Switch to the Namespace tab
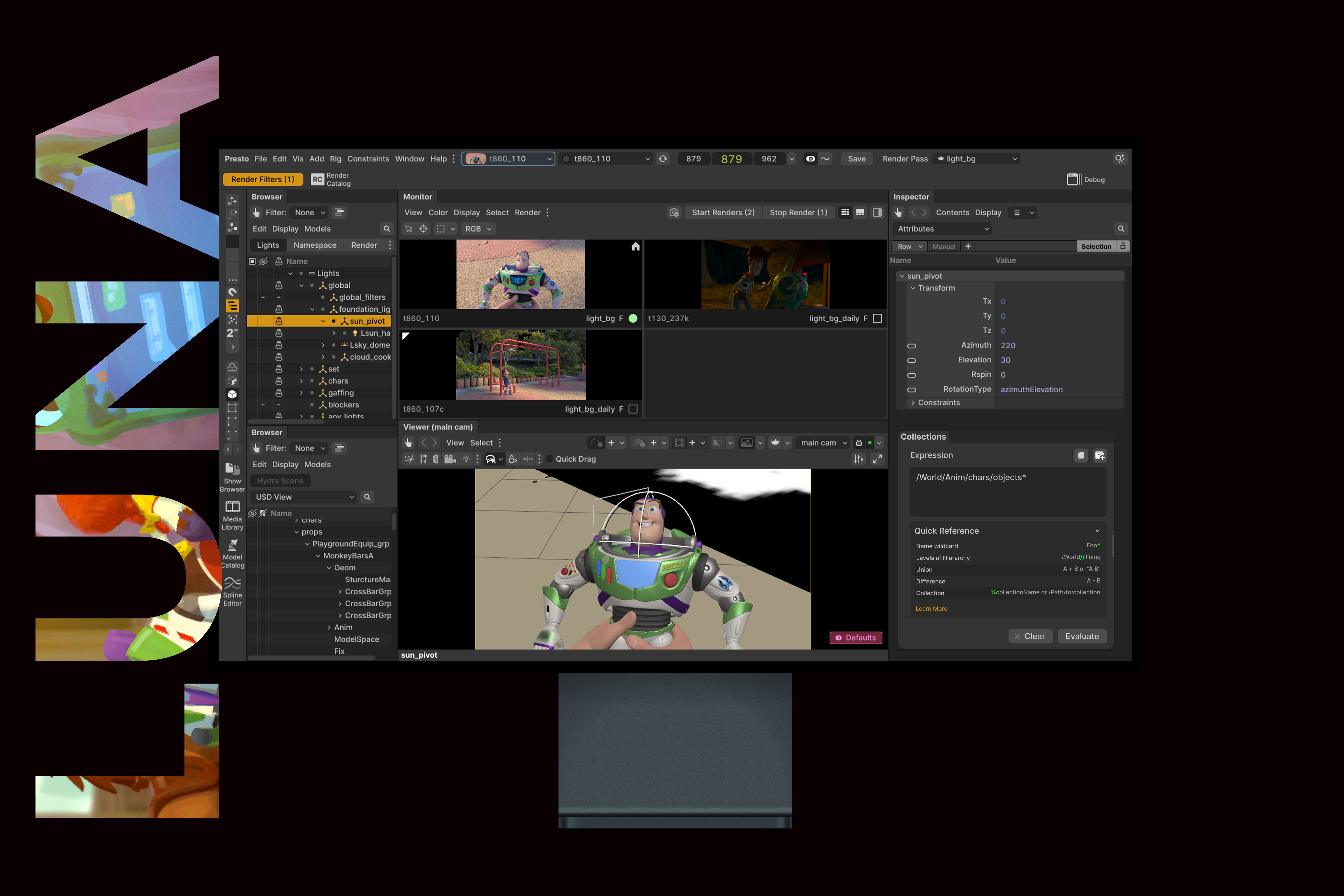 (315, 245)
